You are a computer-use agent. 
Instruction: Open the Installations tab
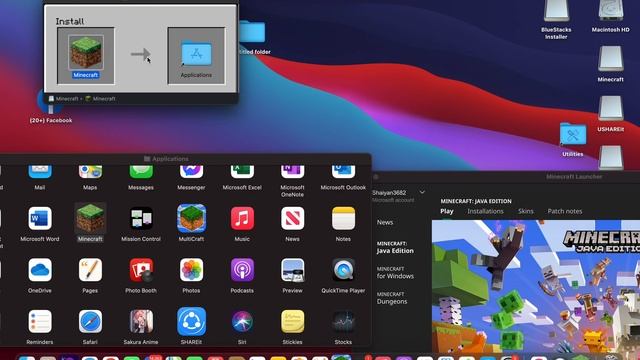point(485,211)
